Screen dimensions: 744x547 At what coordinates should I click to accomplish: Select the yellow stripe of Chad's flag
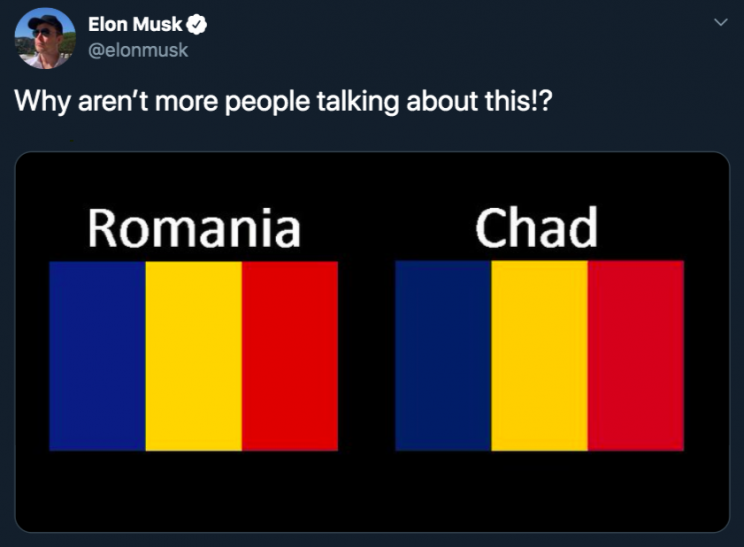[x=539, y=356]
